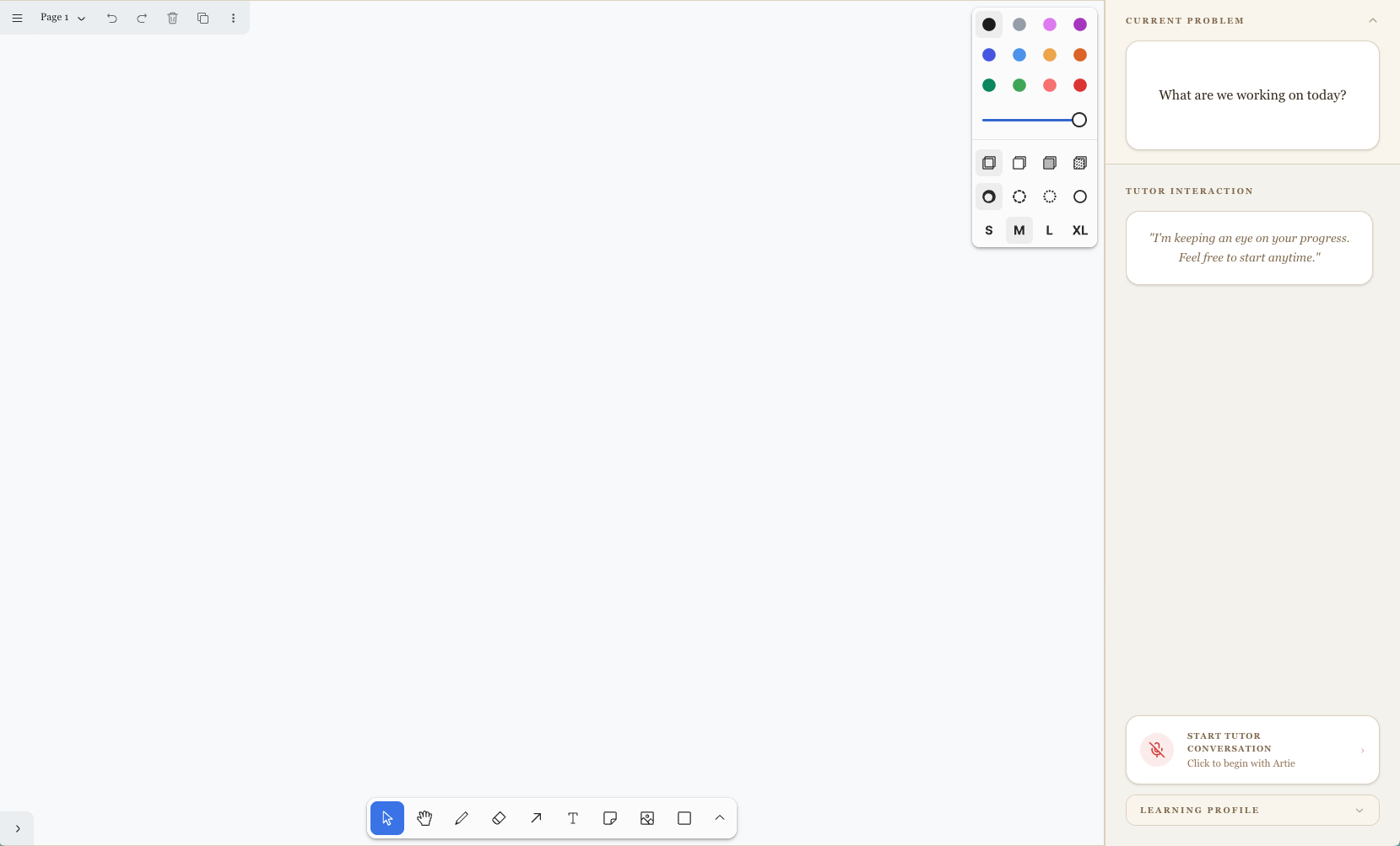Screen dimensions: 1400x846
Task: Collapse the Current Problem panel
Action: (1373, 20)
